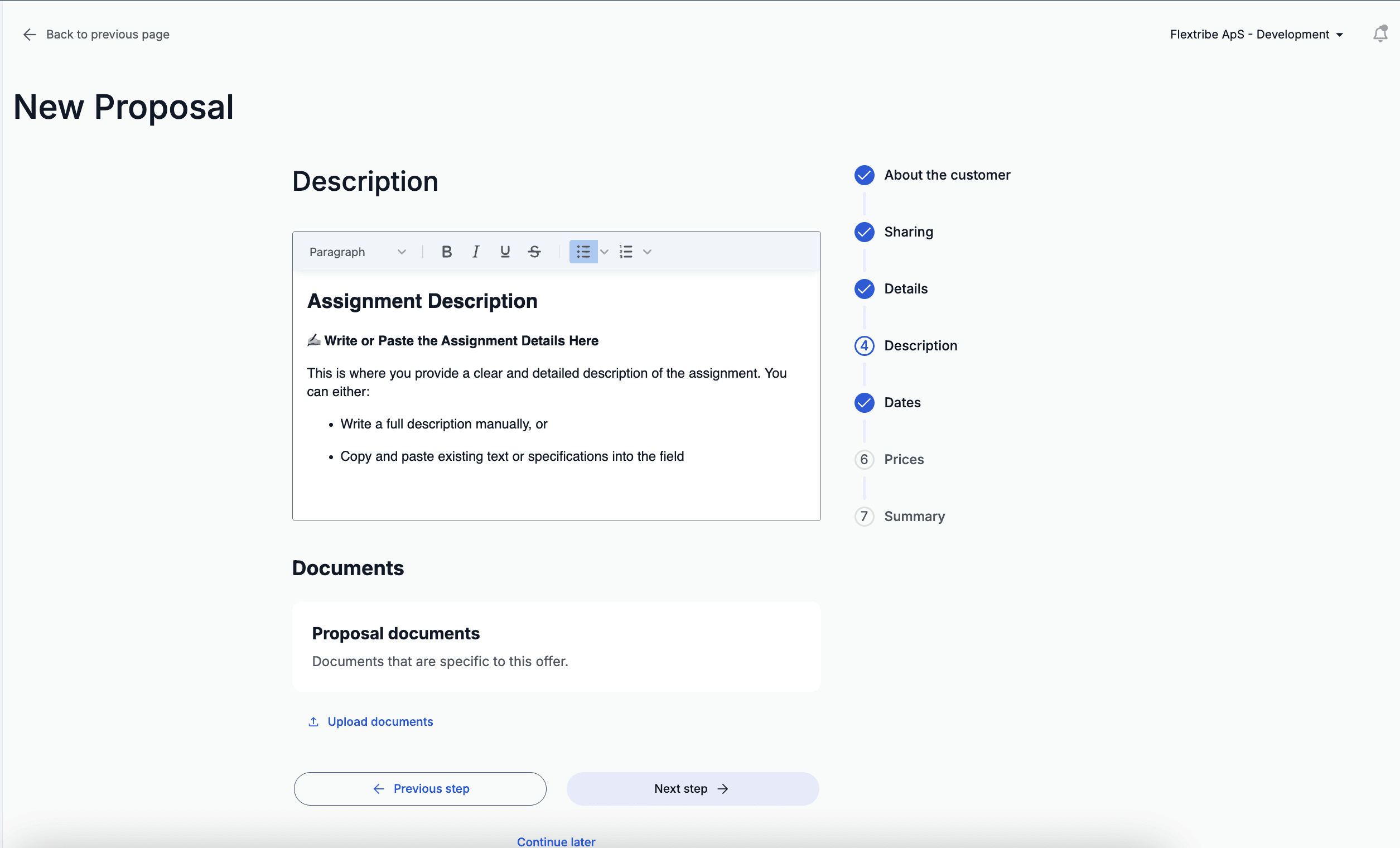This screenshot has height=848, width=1400.
Task: Apply strikethrough formatting
Action: (x=534, y=252)
